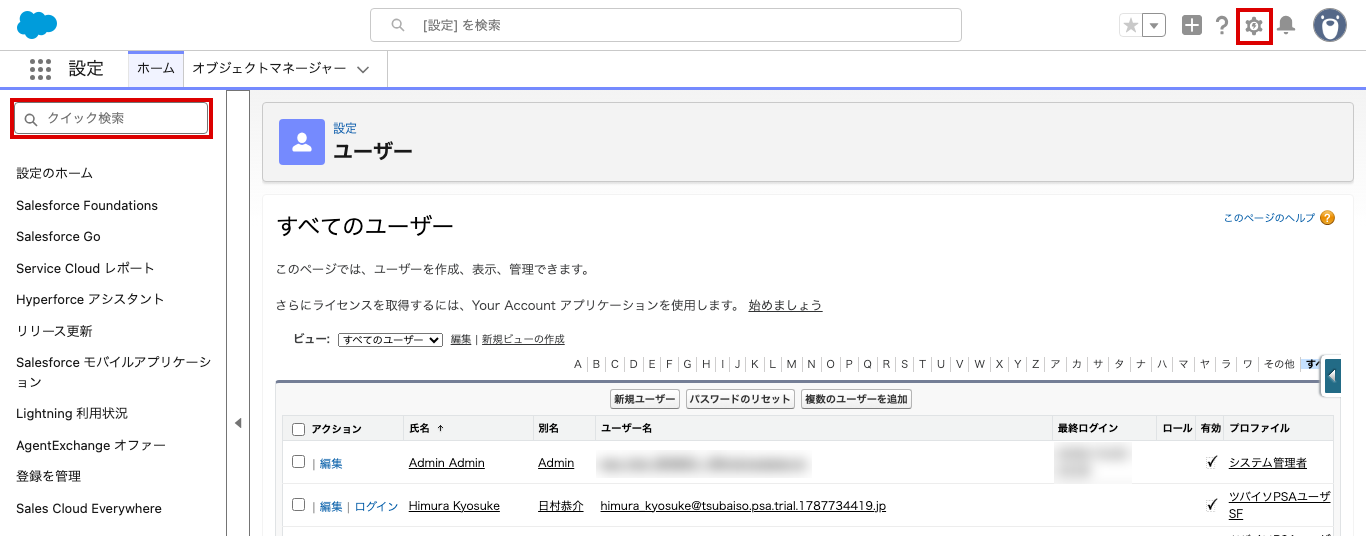Open the システム管理者 profile link
The image size is (1366, 536).
(1268, 463)
